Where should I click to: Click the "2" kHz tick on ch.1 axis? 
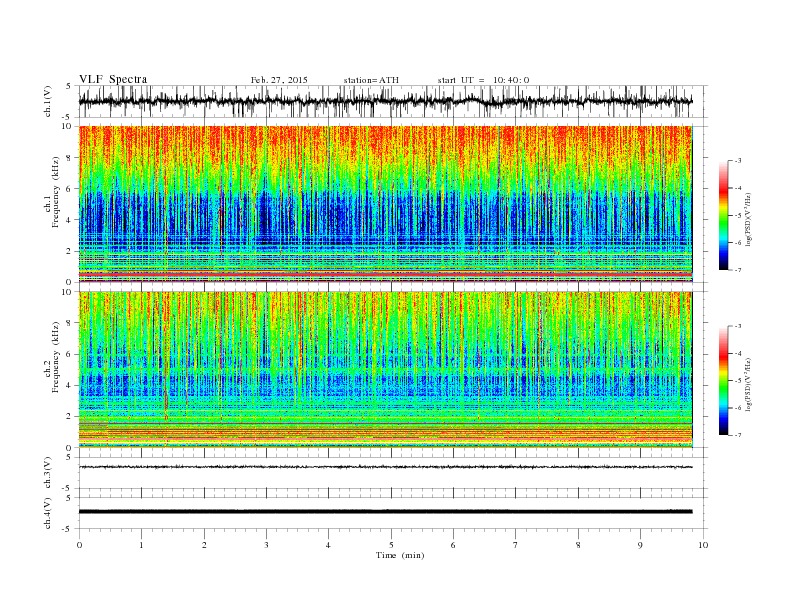click(69, 251)
